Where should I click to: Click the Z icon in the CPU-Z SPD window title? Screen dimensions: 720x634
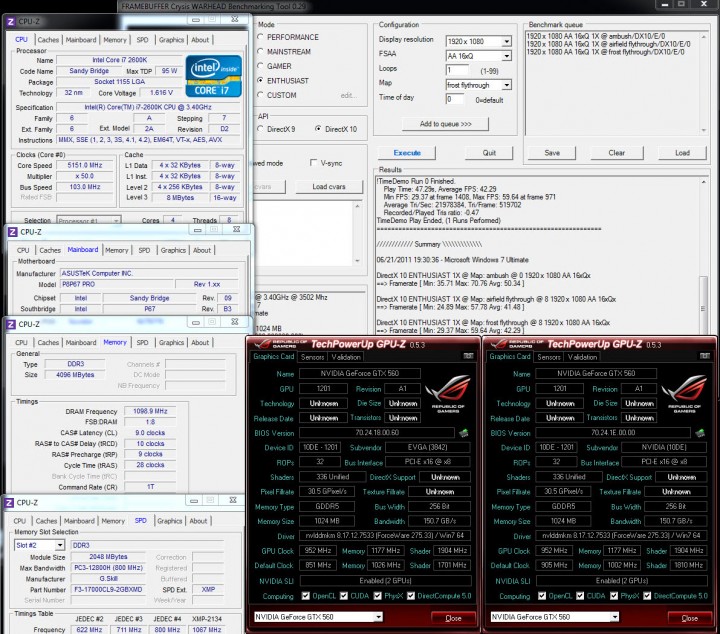click(x=9, y=503)
